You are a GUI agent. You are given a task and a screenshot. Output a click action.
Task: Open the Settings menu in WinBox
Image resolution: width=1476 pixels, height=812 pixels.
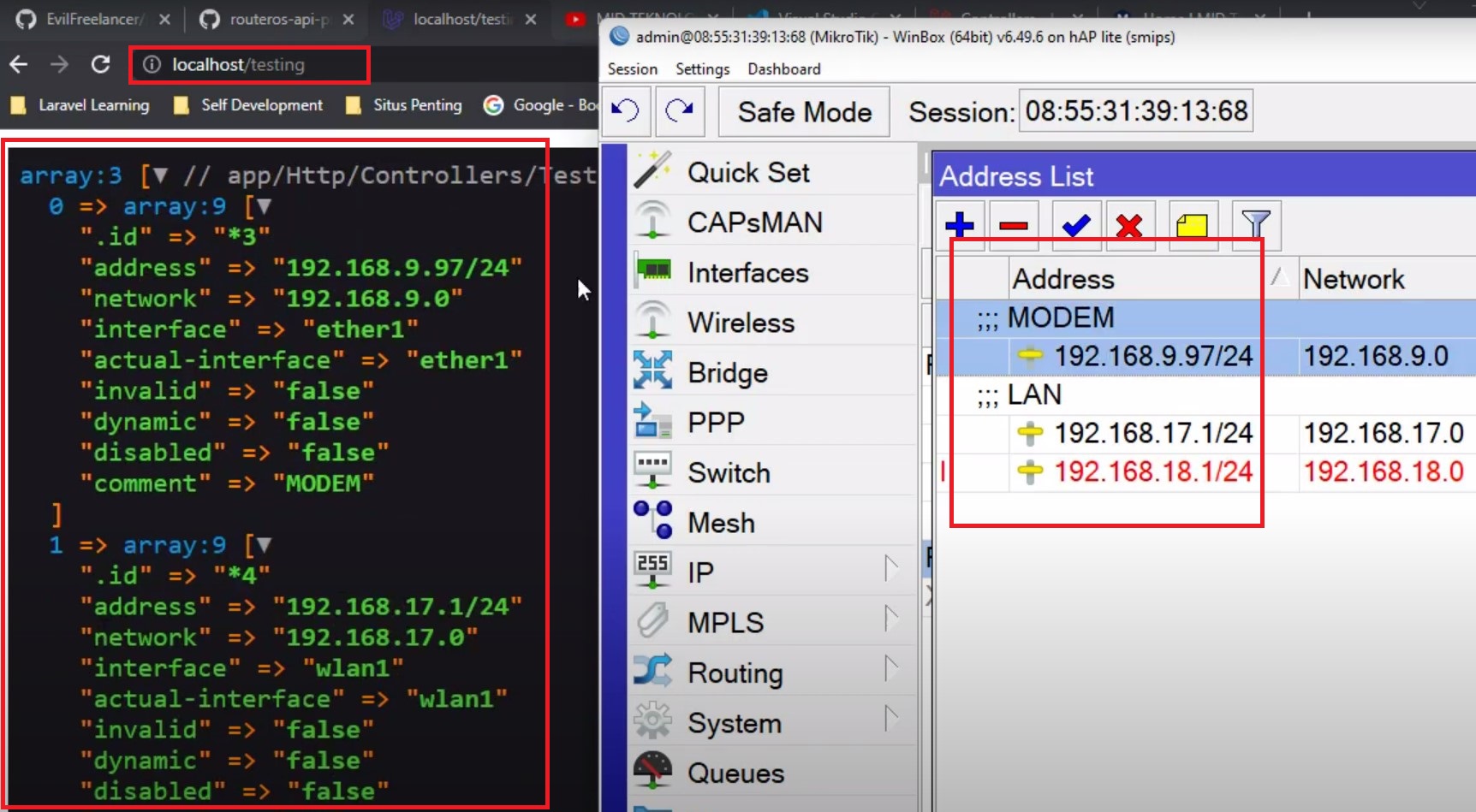click(x=701, y=68)
